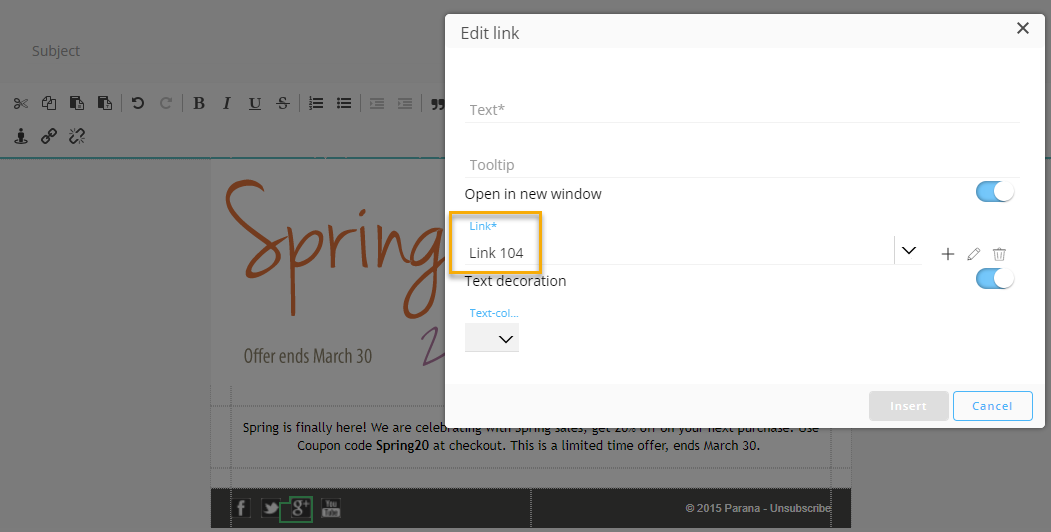Toggle the Text decoration switch
Viewport: 1051px width, 532px height.
point(994,279)
